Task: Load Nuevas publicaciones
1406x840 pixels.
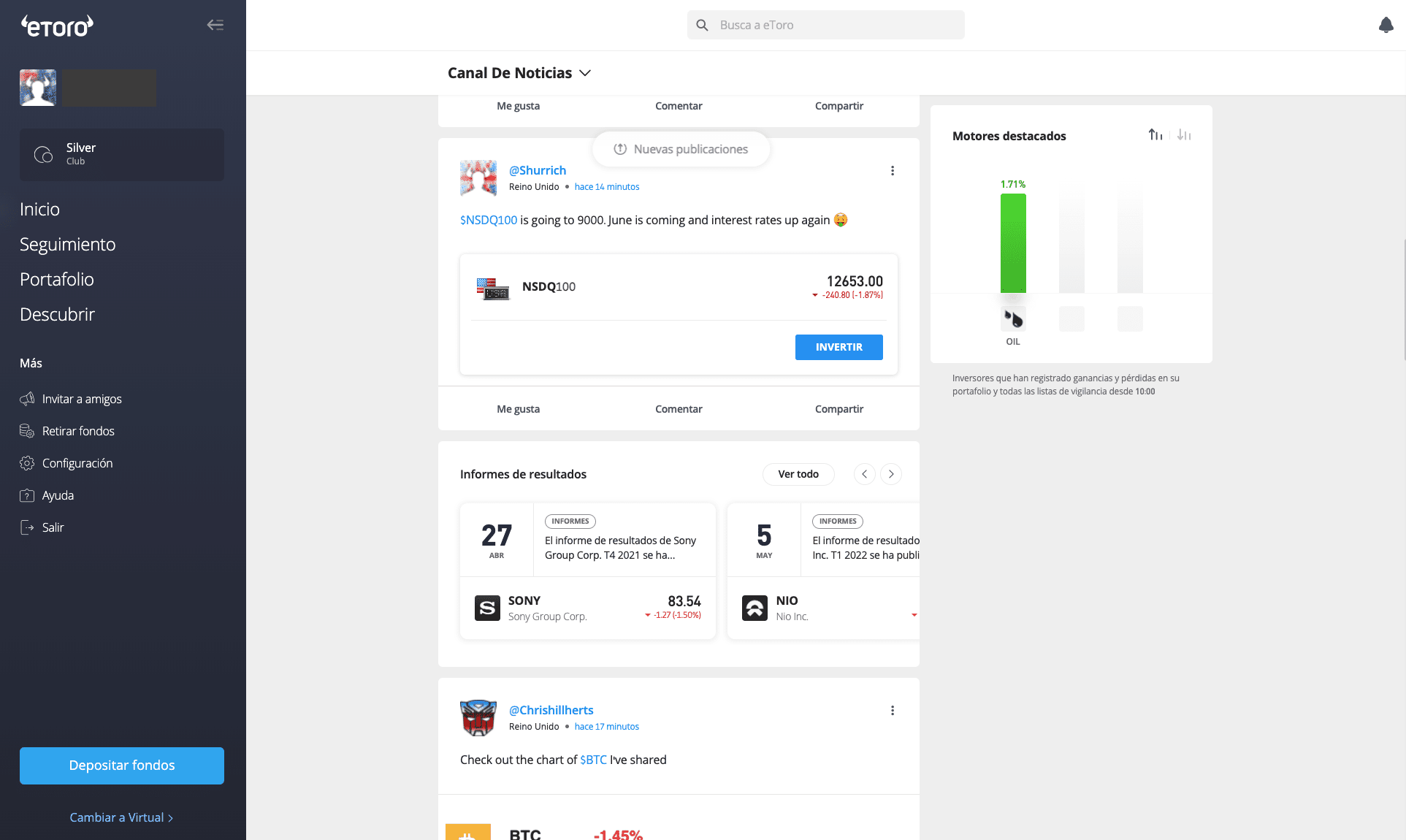Action: pos(681,149)
